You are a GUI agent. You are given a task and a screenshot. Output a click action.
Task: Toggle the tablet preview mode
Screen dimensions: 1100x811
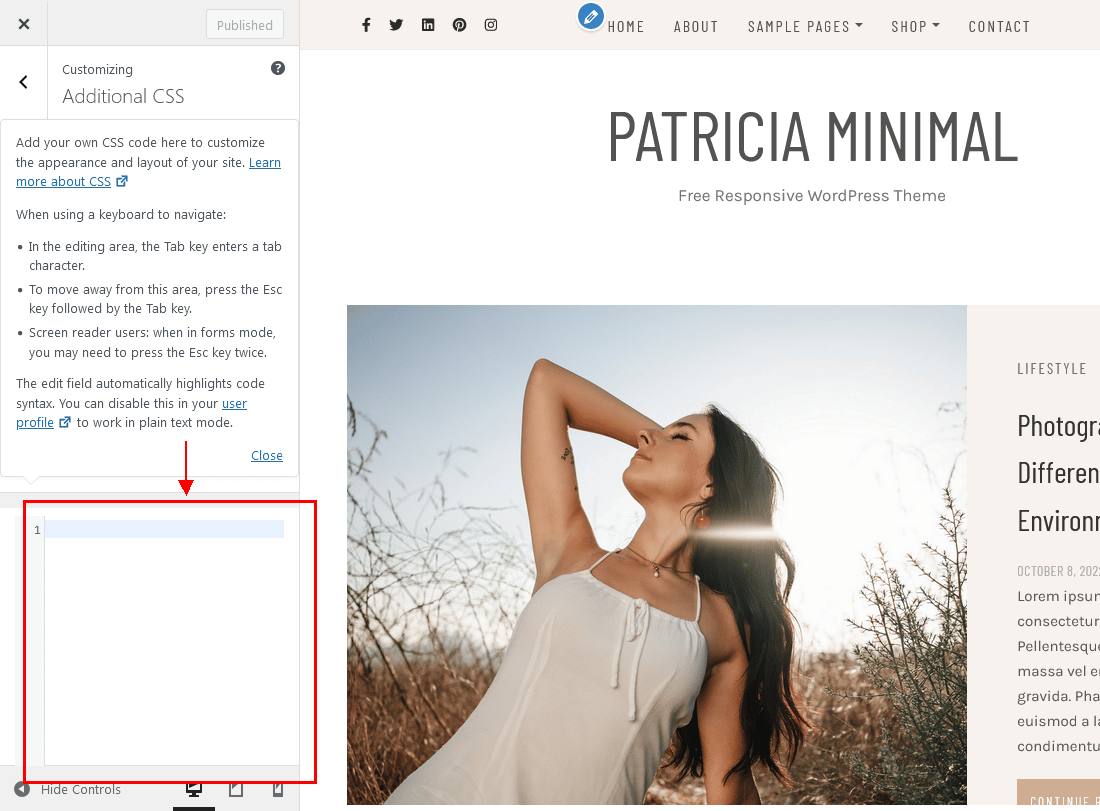pos(236,789)
